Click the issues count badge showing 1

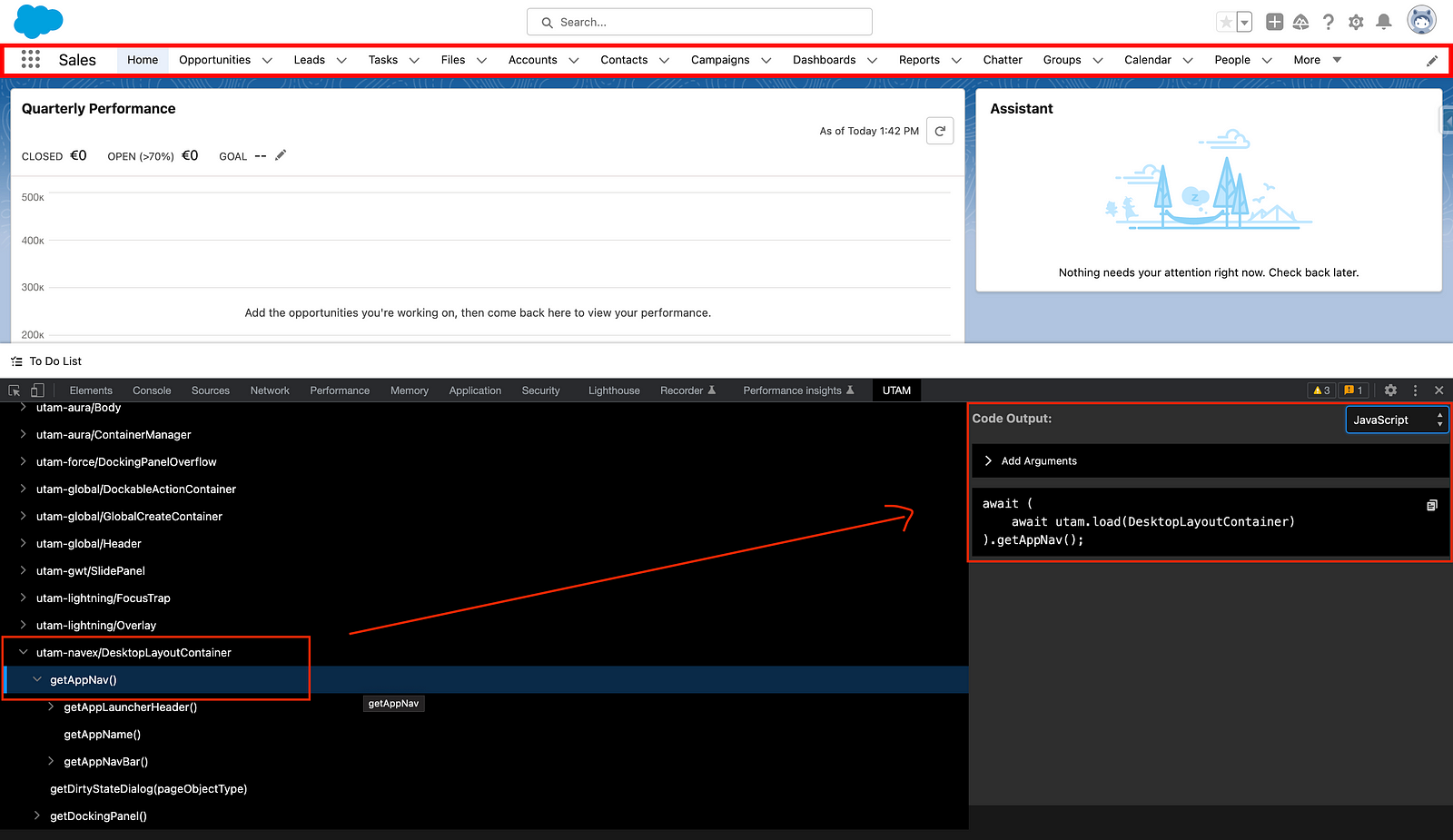(x=1353, y=390)
